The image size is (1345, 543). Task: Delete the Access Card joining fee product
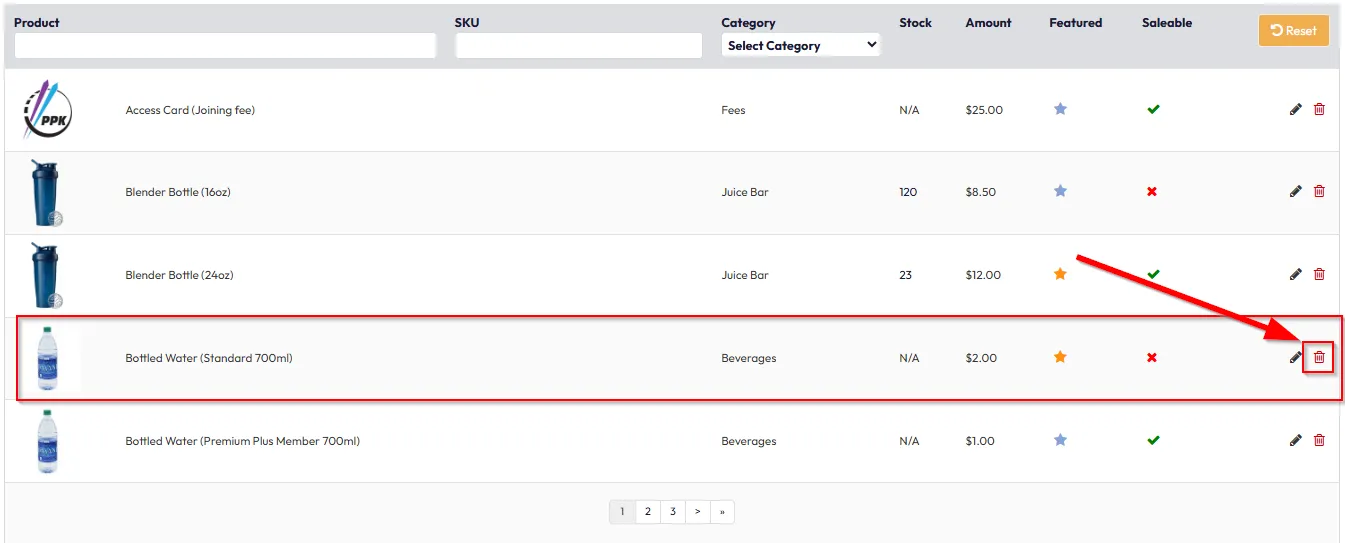pyautogui.click(x=1319, y=109)
